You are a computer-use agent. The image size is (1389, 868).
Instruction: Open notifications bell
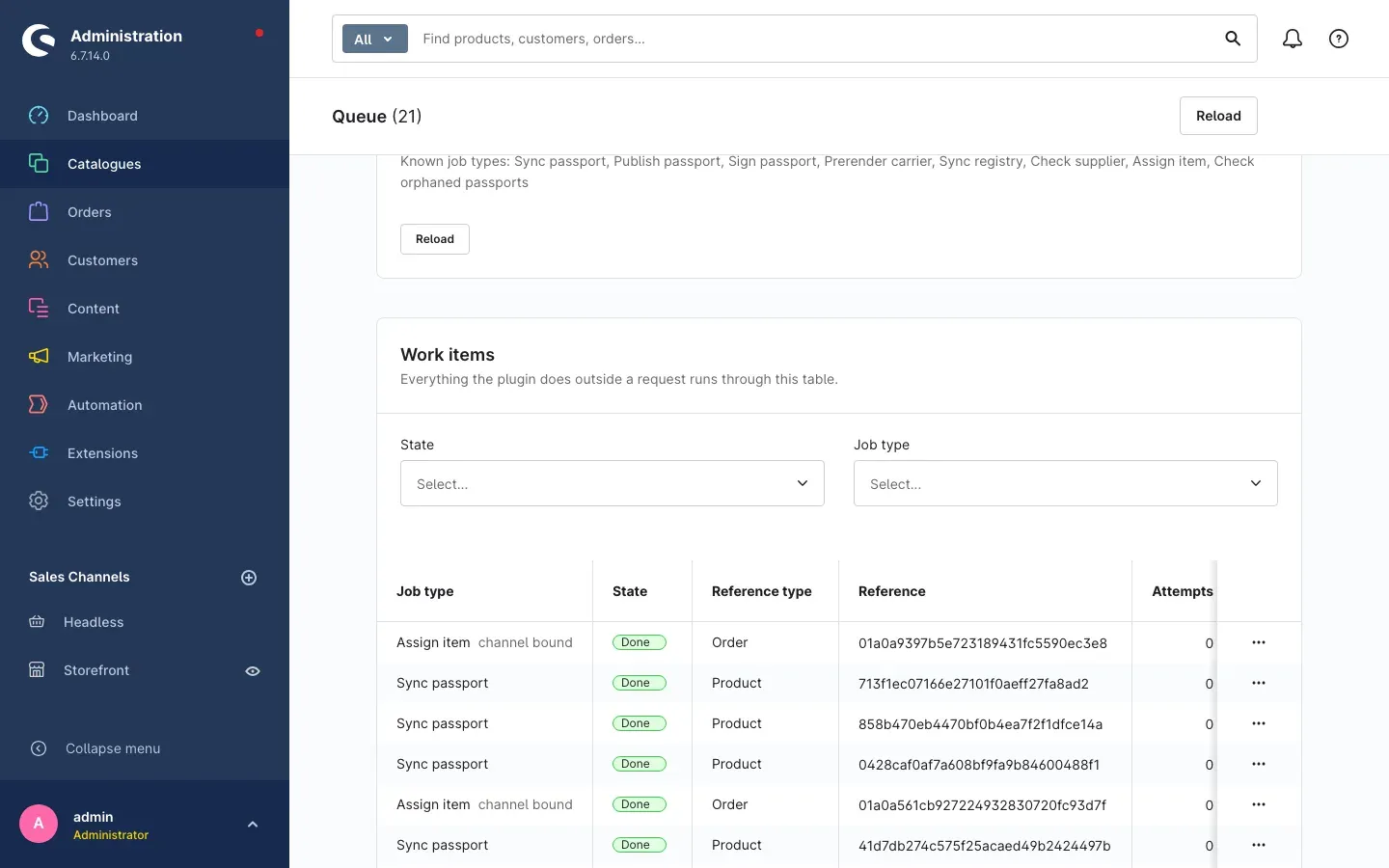pyautogui.click(x=1293, y=39)
